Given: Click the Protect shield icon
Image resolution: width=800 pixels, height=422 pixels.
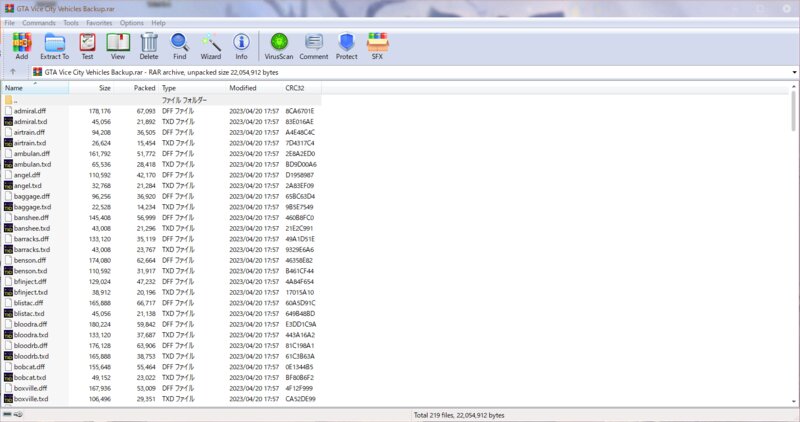Looking at the screenshot, I should pos(346,46).
